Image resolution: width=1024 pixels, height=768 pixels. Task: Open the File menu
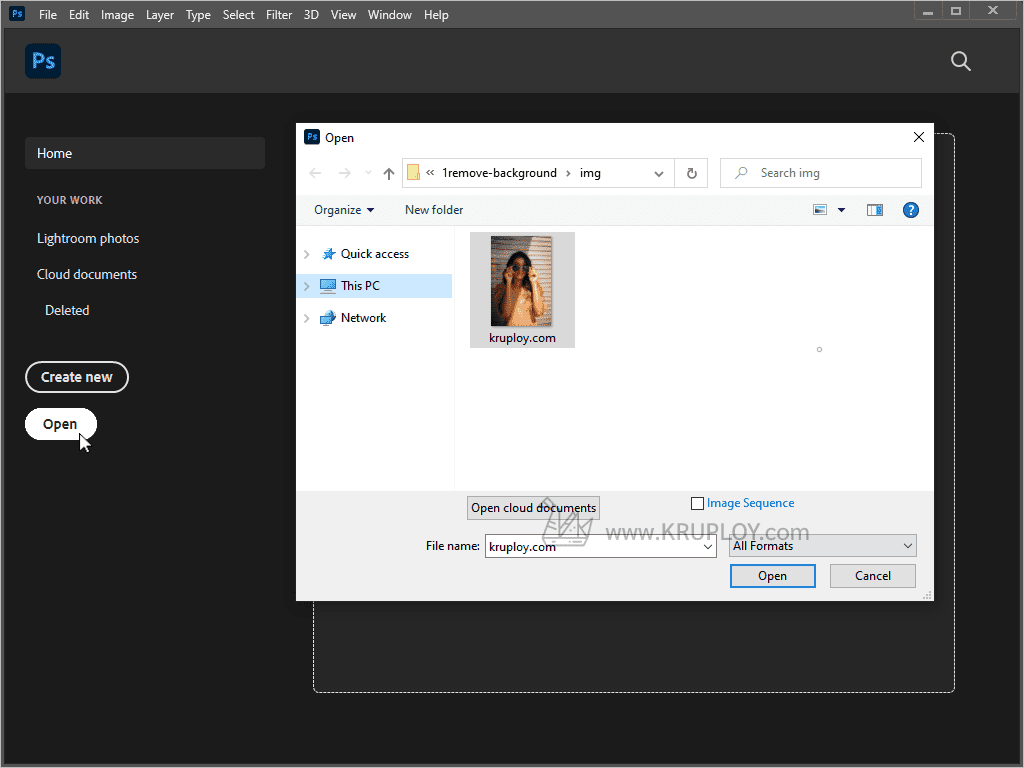coord(48,14)
